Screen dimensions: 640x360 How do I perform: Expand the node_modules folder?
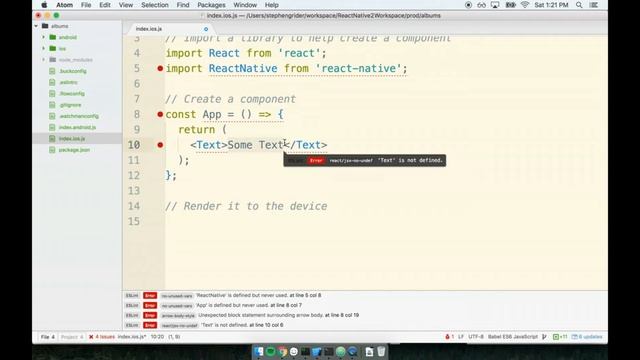[x=44, y=60]
